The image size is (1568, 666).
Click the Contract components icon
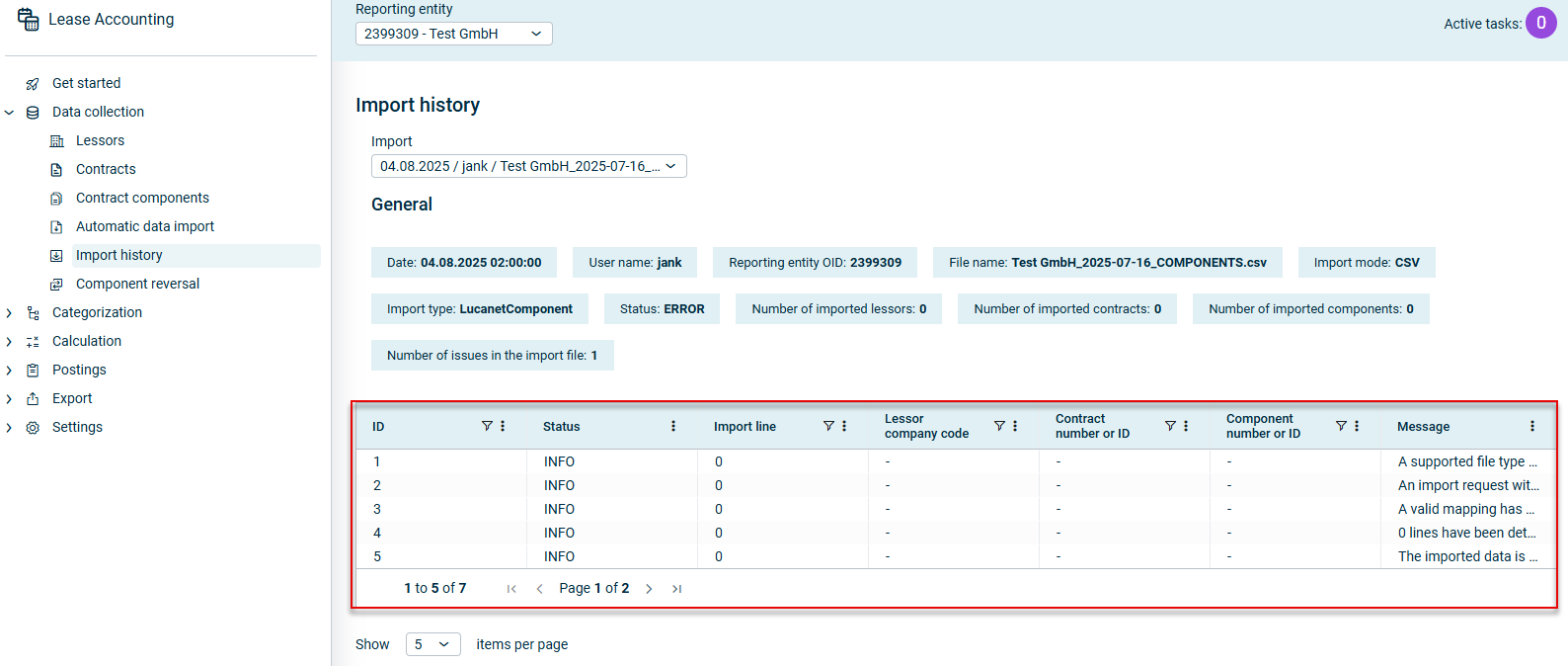[x=56, y=199]
